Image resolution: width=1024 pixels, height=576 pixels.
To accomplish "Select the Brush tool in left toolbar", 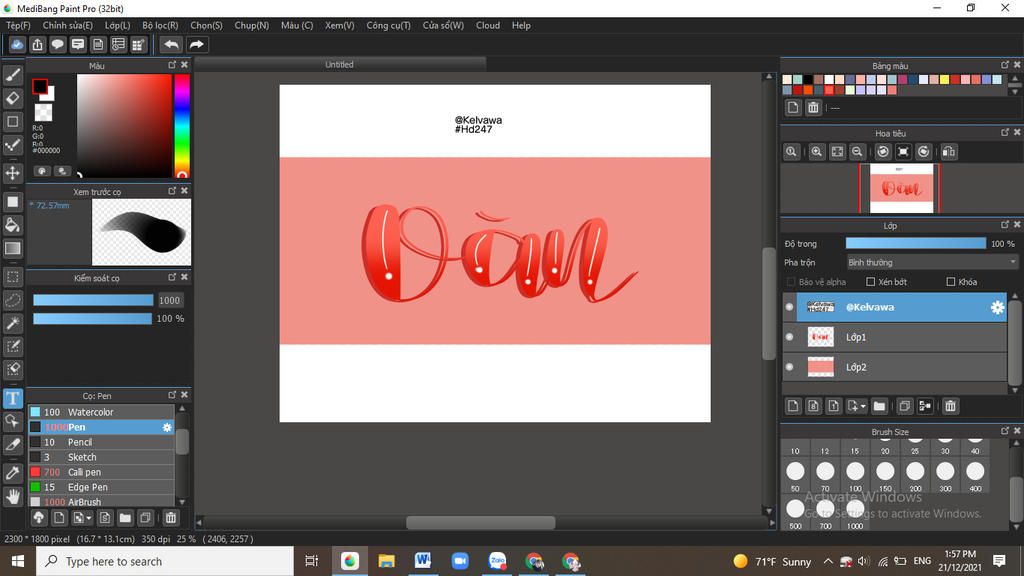I will click(x=12, y=75).
